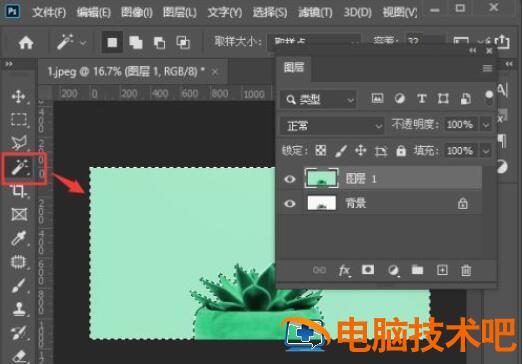Hide 图层 1 layer visibility
Viewport: 523px width, 364px height.
(x=290, y=179)
